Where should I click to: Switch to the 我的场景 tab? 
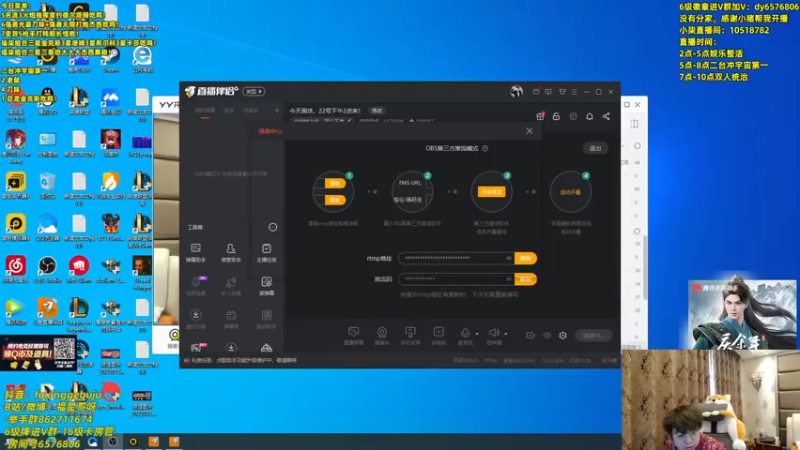205,111
